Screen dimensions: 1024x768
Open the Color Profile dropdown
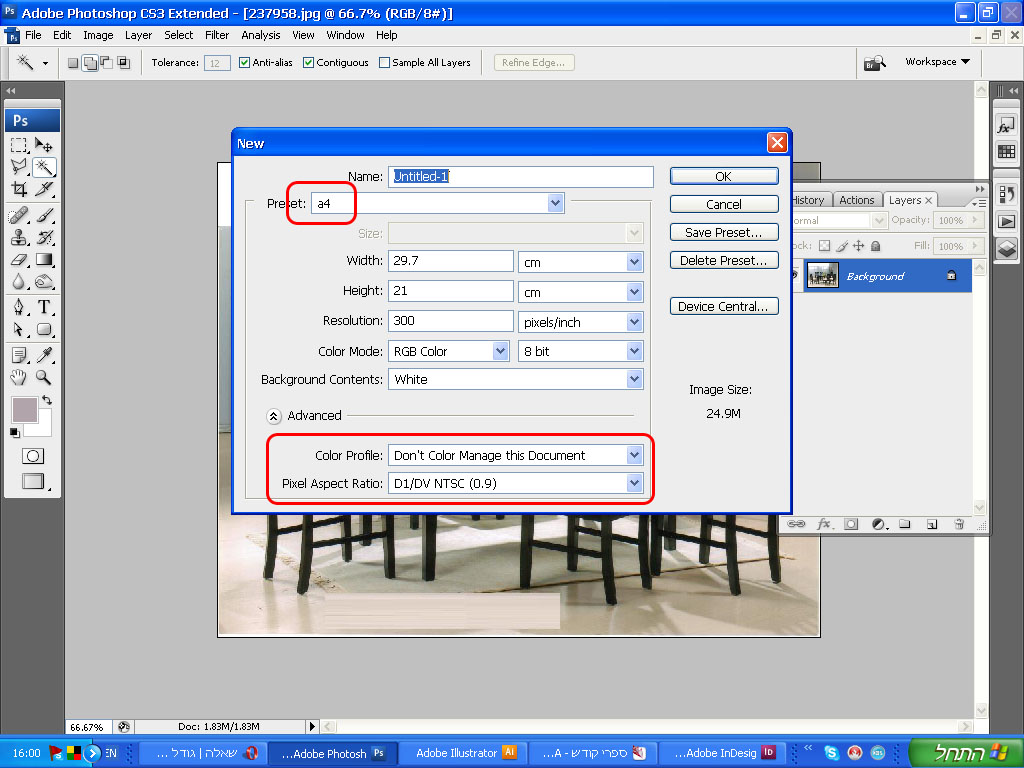click(633, 455)
